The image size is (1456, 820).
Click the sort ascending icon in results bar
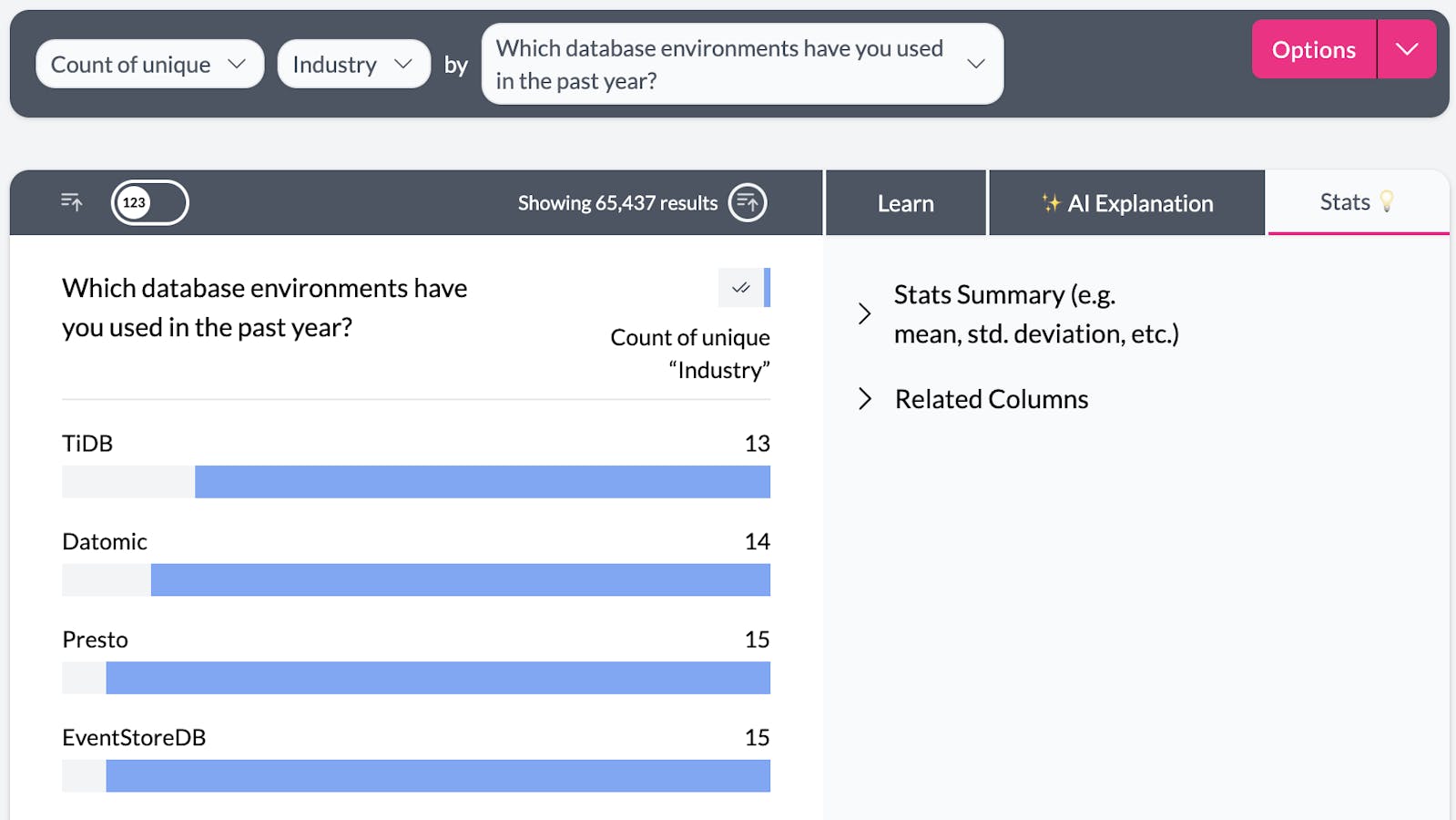point(71,202)
